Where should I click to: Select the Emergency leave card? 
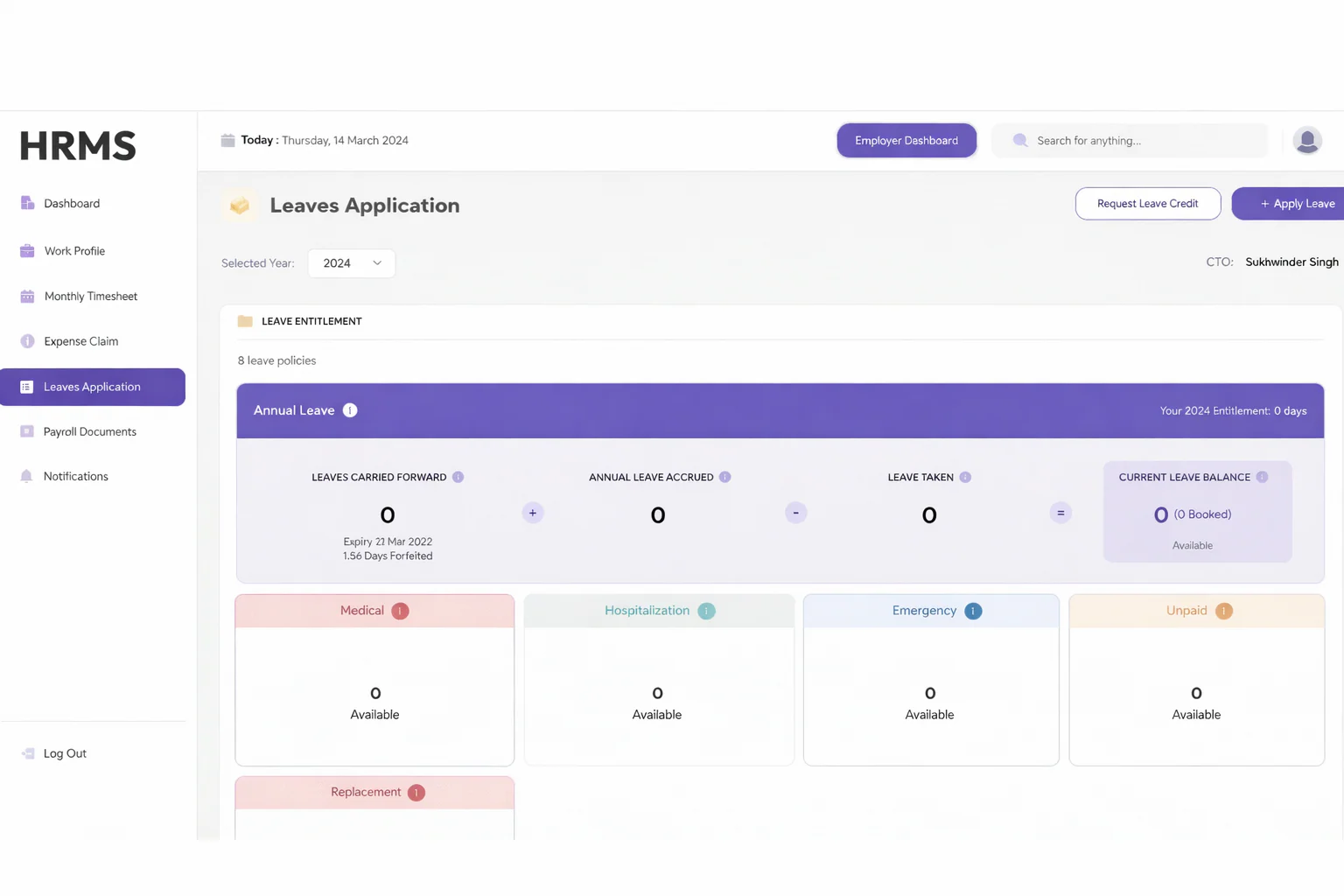pyautogui.click(x=931, y=680)
